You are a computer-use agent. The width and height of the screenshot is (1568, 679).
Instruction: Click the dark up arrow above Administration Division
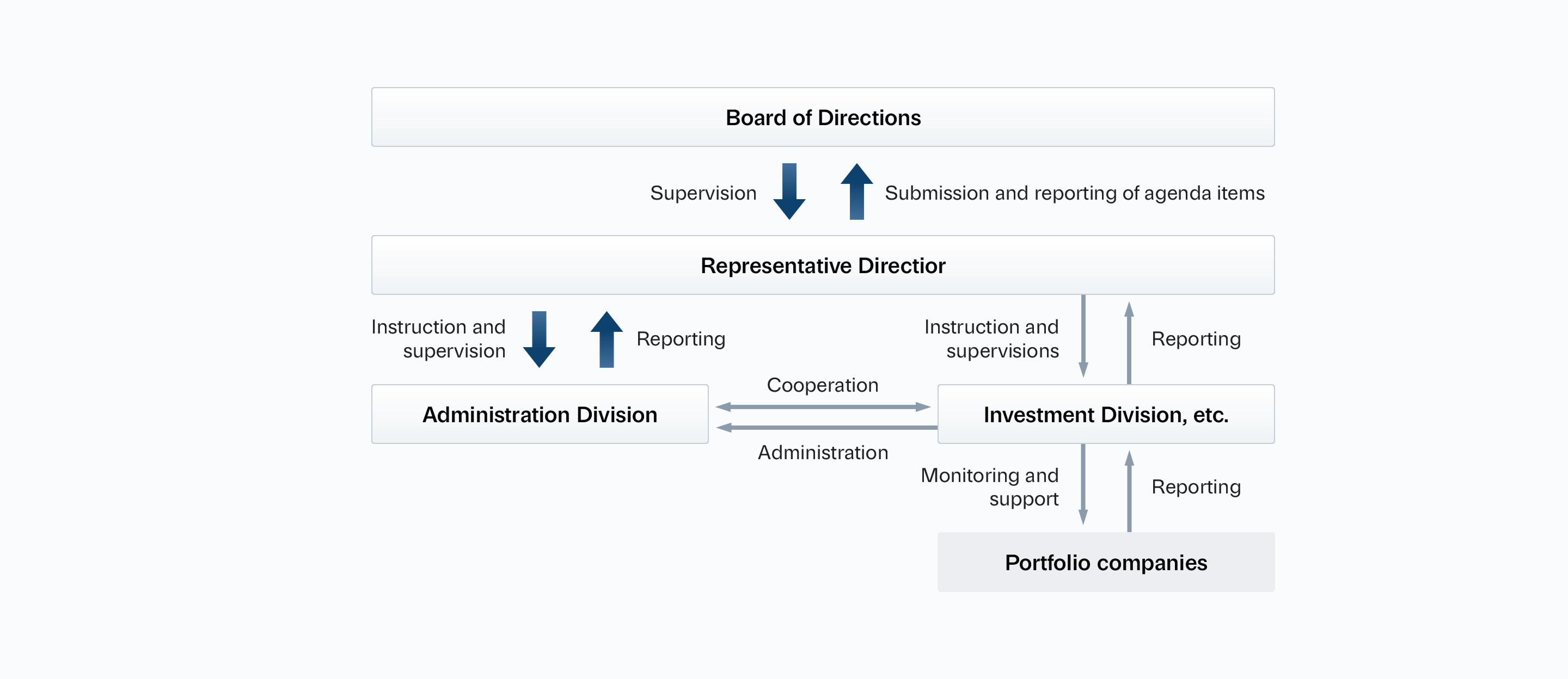click(607, 339)
